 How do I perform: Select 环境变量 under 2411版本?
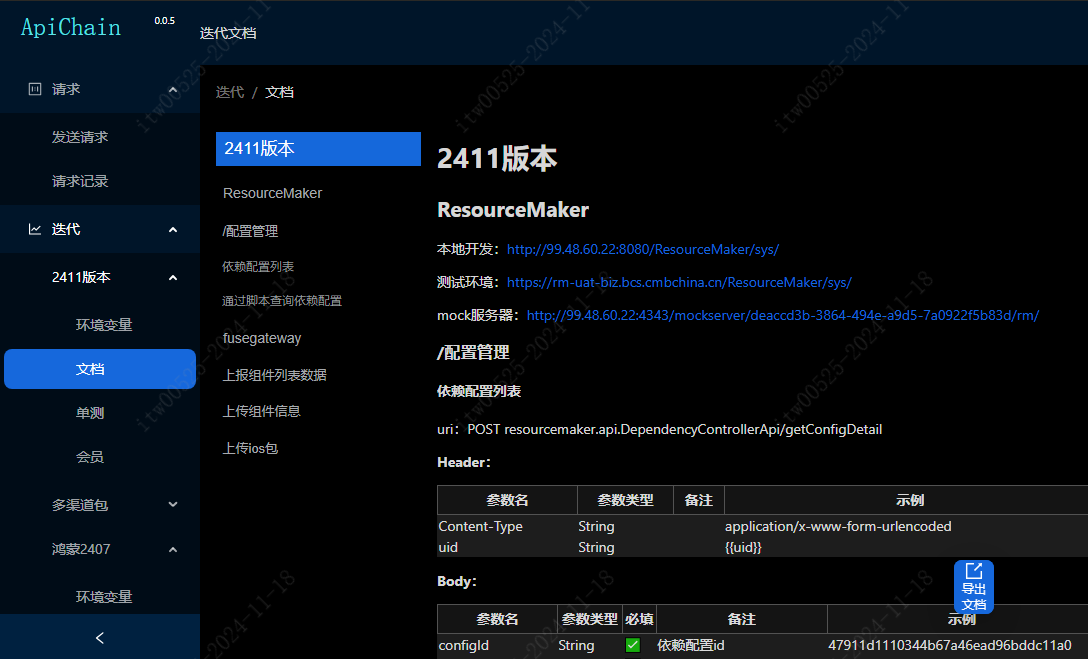104,324
